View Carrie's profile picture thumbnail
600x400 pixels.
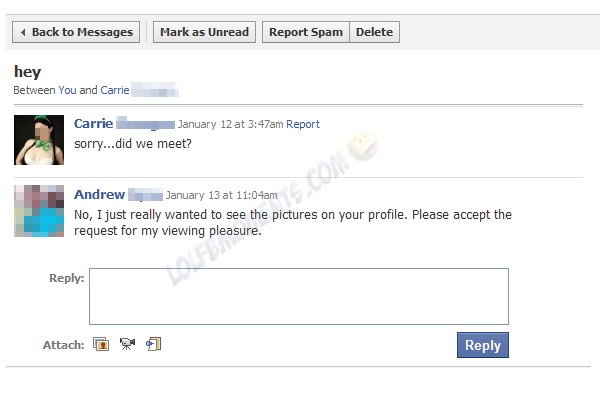39,140
